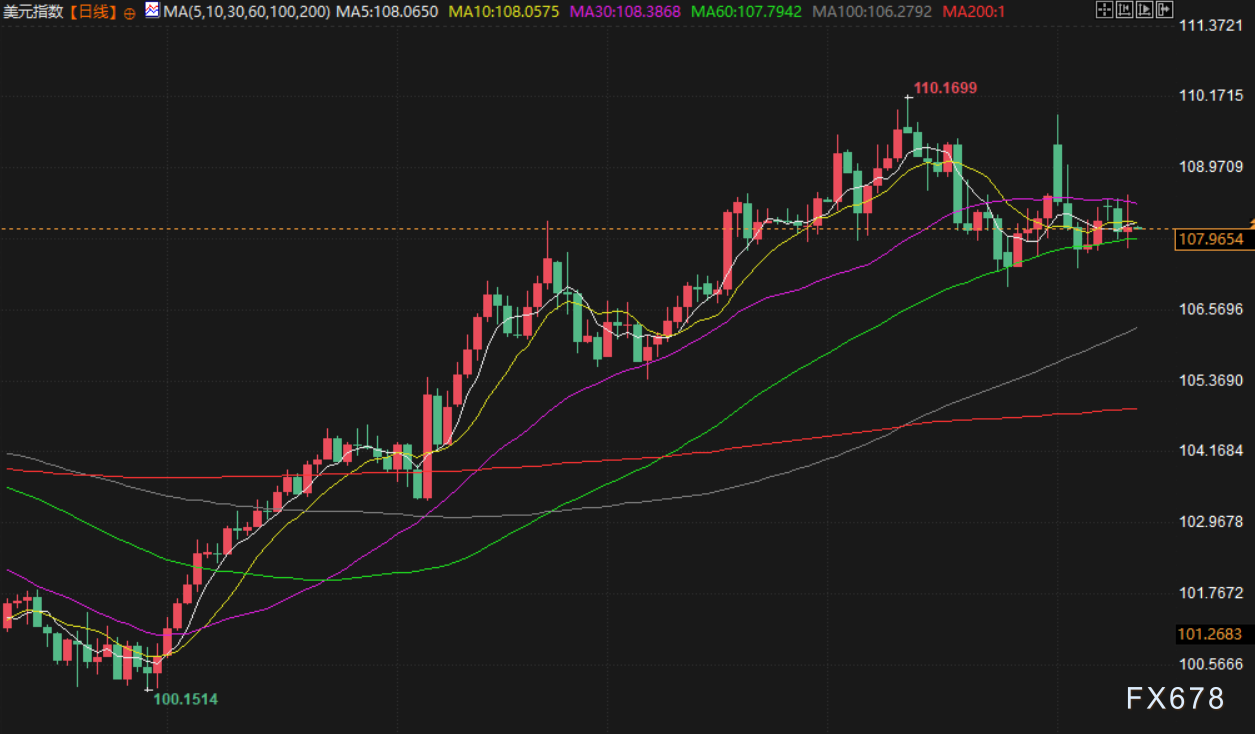Click the small orange lightning marker on price axis

click(1250, 219)
